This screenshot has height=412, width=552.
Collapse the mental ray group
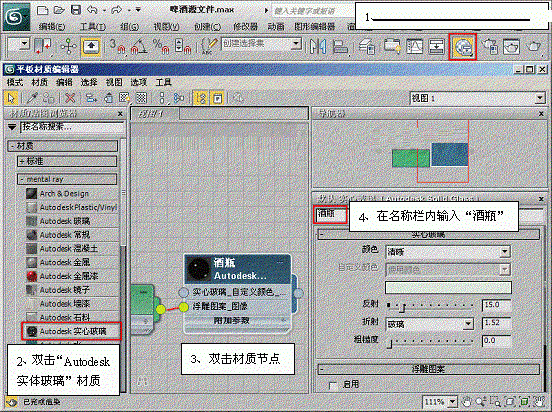coord(67,179)
